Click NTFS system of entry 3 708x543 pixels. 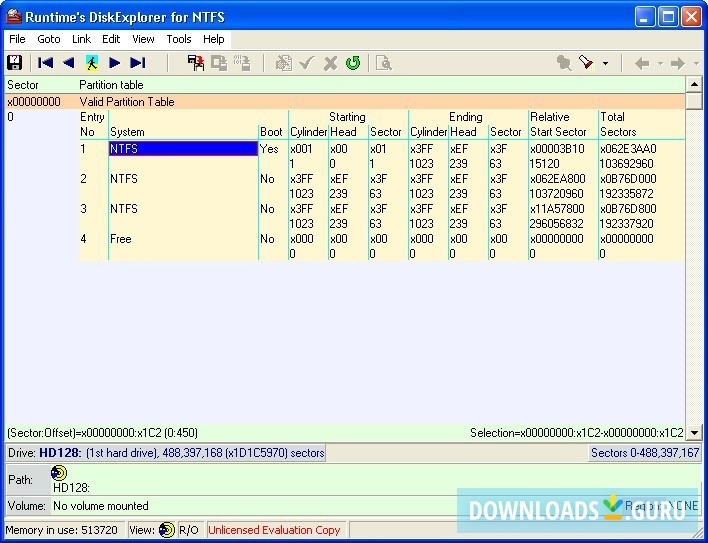click(124, 209)
